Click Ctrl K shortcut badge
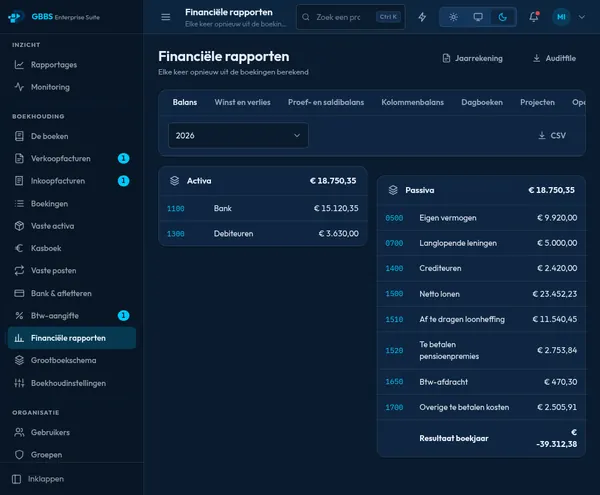 (x=388, y=17)
